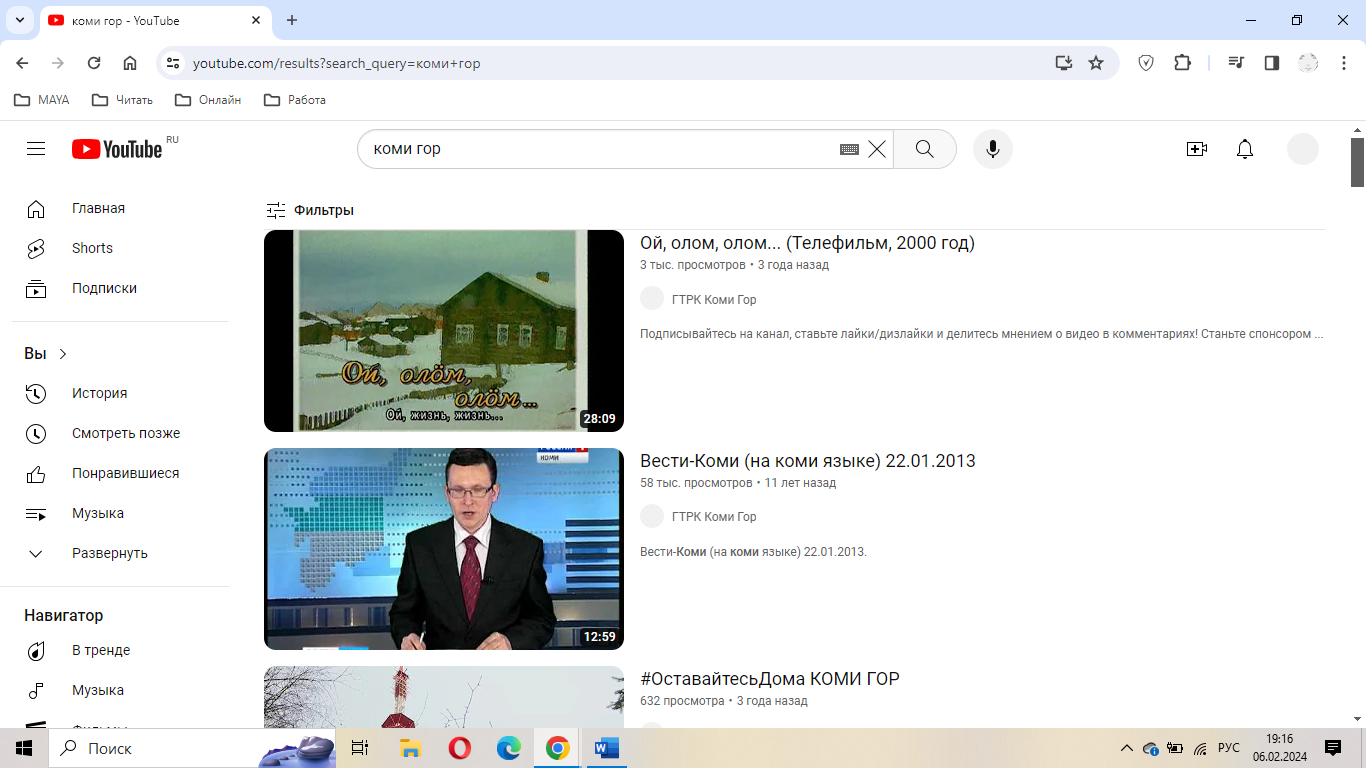This screenshot has width=1366, height=768.
Task: Open Chrome three-dot menu
Action: (x=1345, y=63)
